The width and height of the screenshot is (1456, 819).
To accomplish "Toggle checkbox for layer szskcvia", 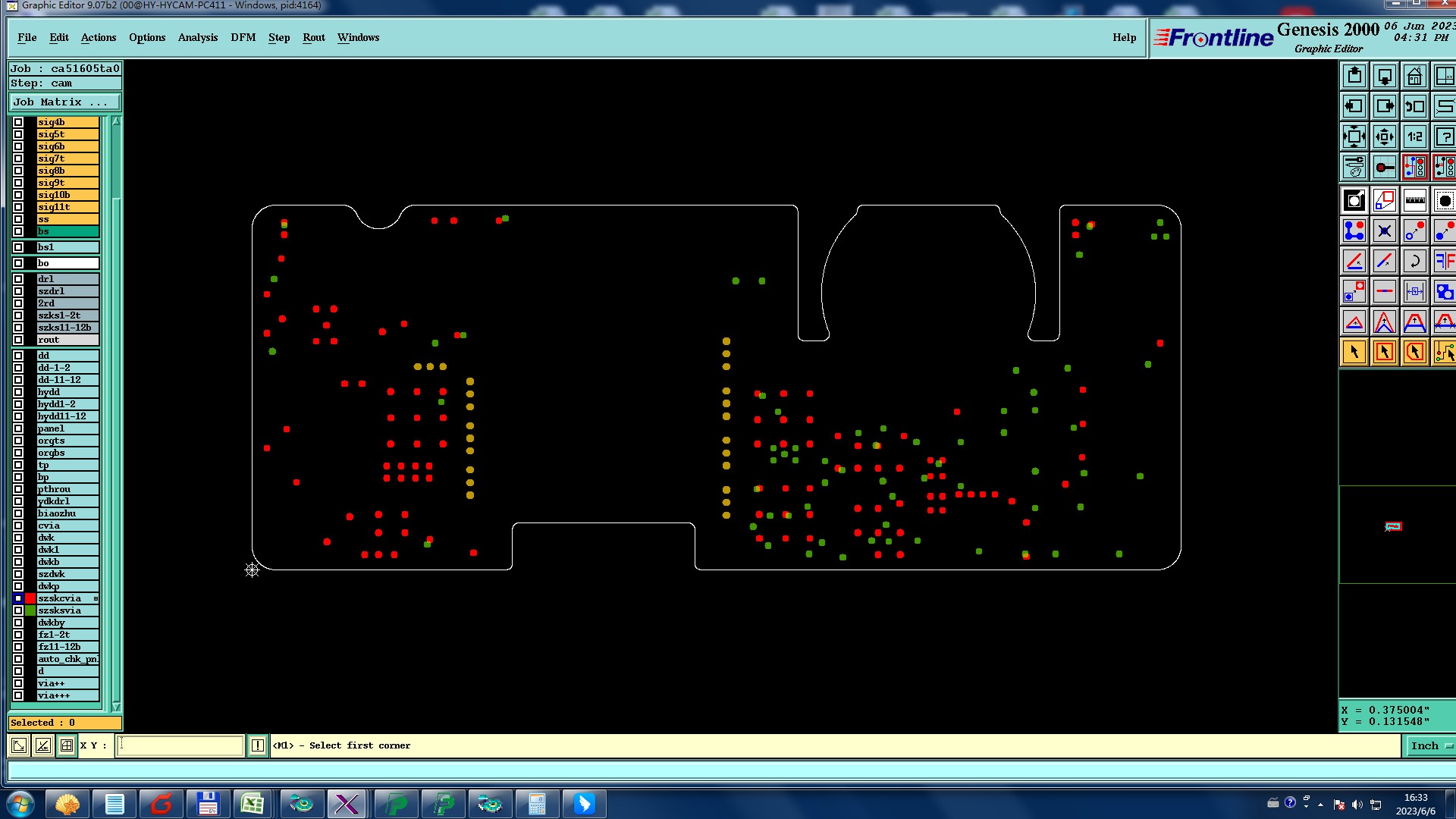I will pos(18,598).
